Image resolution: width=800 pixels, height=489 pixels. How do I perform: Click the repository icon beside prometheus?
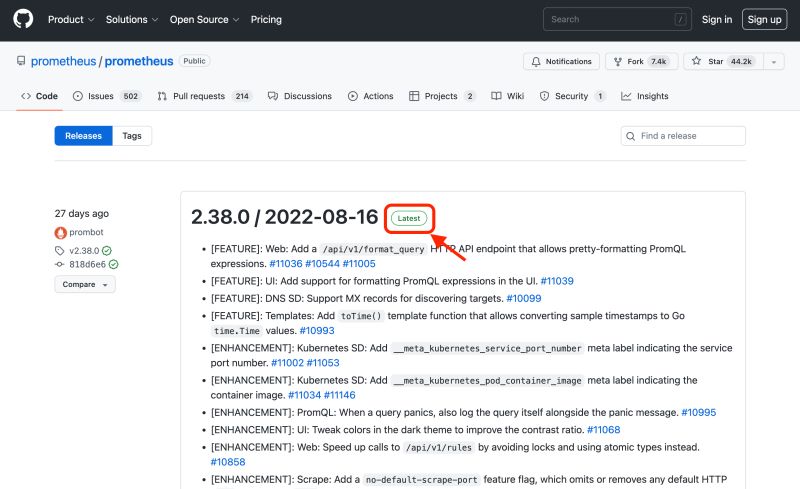coord(21,61)
